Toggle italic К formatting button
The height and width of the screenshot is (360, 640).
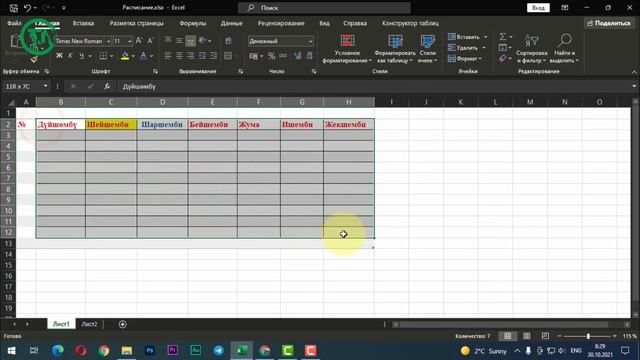point(70,56)
